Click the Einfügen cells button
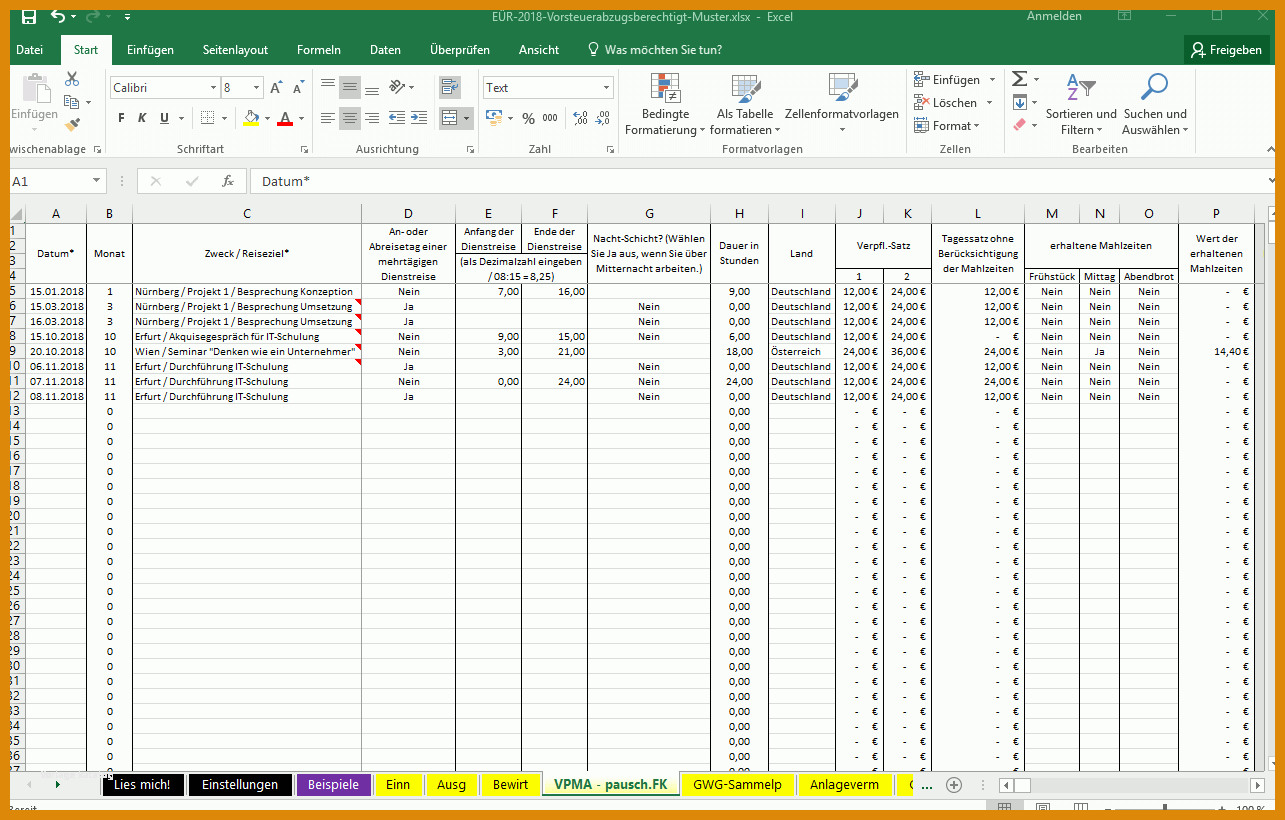 pyautogui.click(x=947, y=80)
